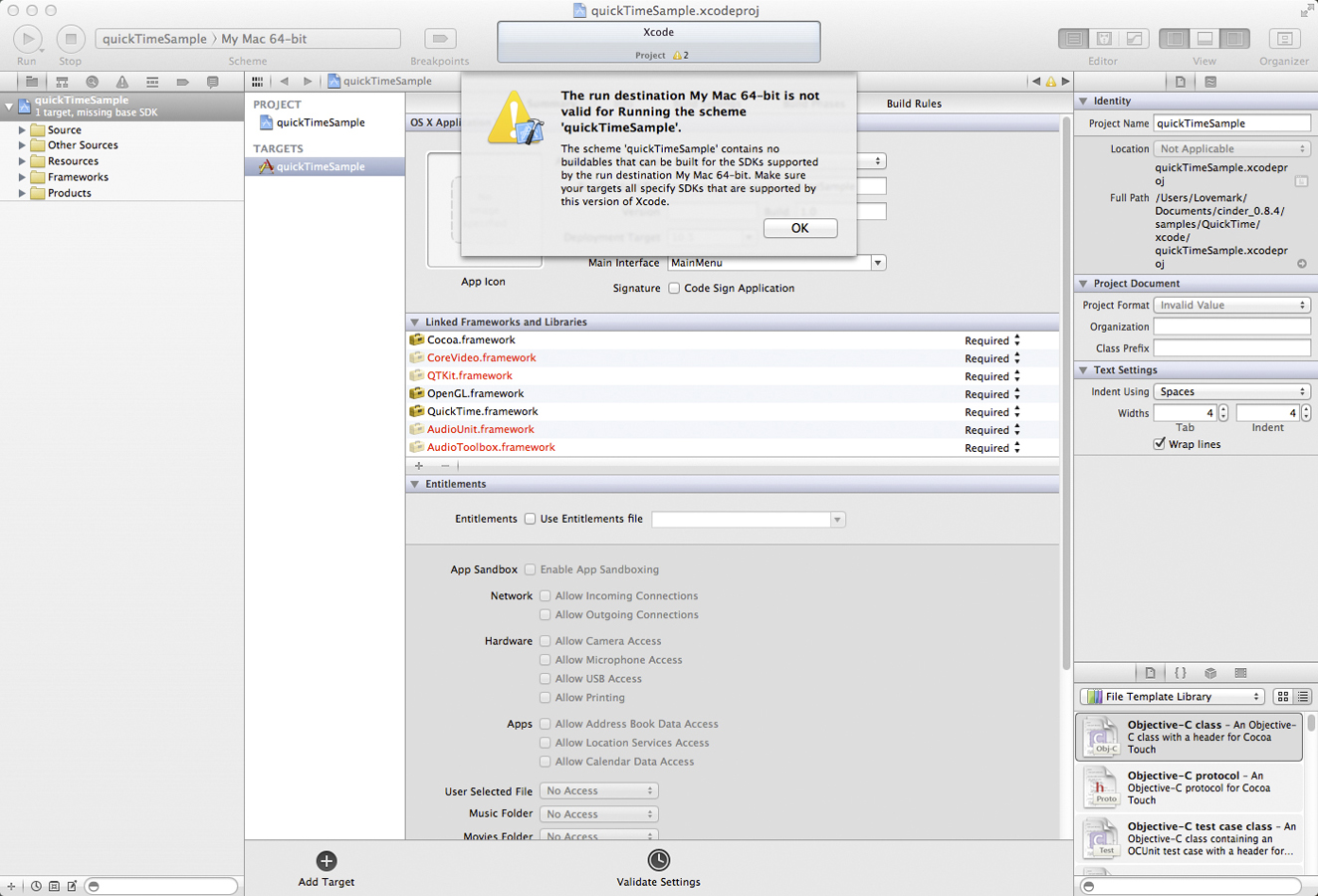This screenshot has height=896, width=1318.
Task: Click the Organization input field
Action: [x=1231, y=327]
